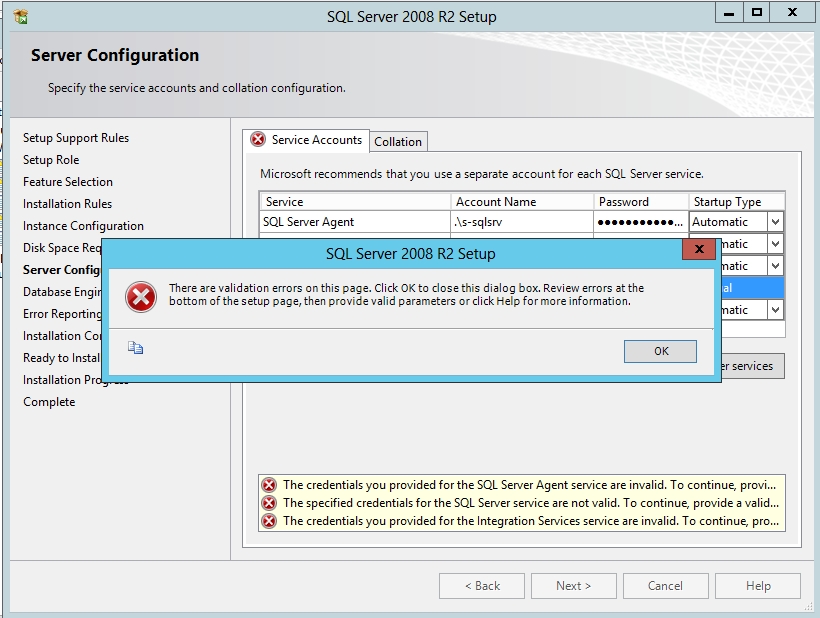Select the SQL Server service not valid message
The image size is (820, 618).
pos(531,503)
